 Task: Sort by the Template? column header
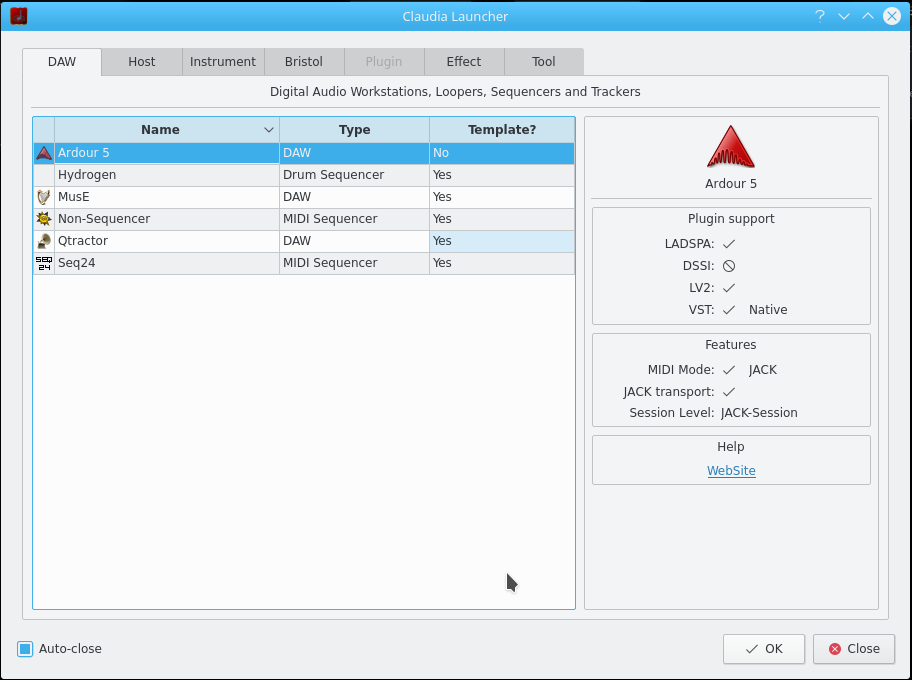click(x=502, y=130)
